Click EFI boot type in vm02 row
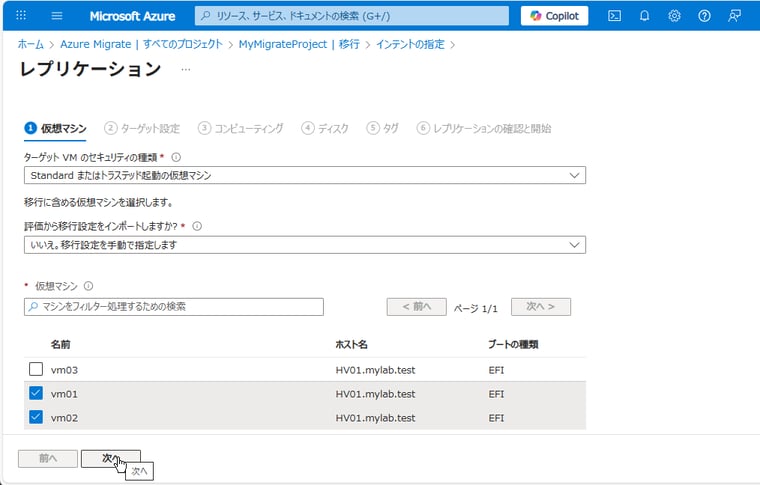Screen dimensions: 760x485 (x=496, y=418)
